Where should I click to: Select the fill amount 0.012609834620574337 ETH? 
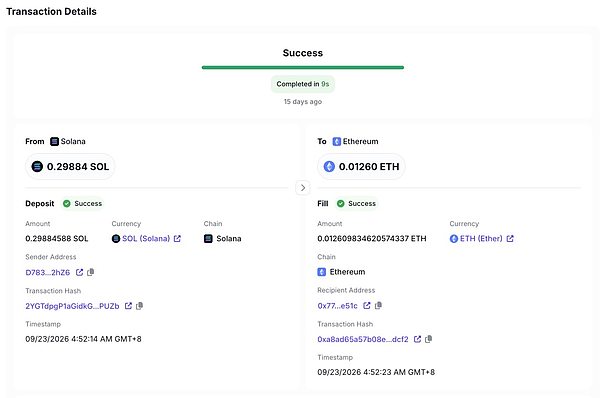click(372, 239)
